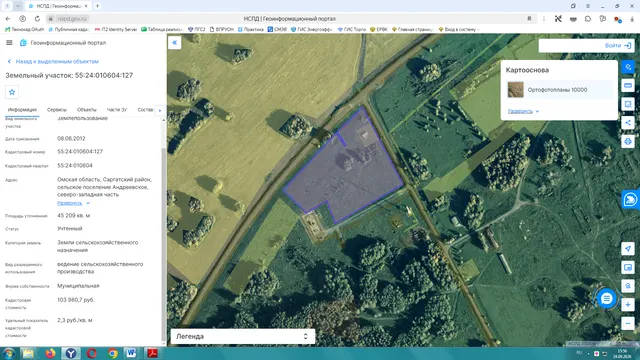640x360 pixels.
Task: Click the area value 45 209 кв. м
Action: pyautogui.click(x=73, y=216)
